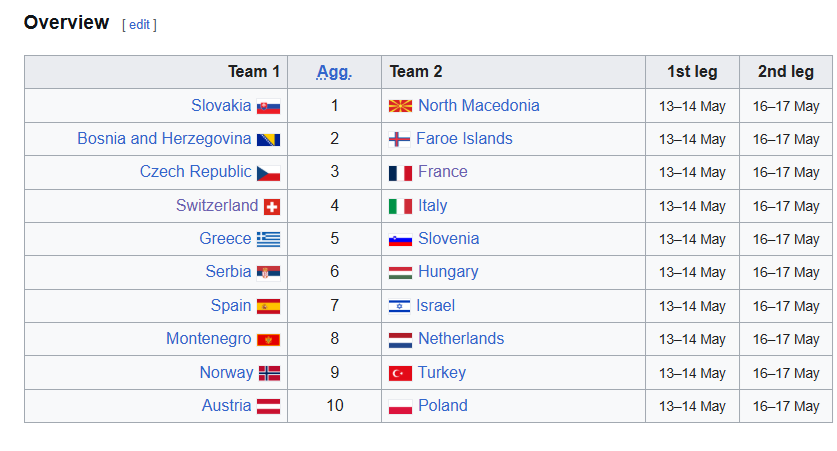837x451 pixels.
Task: Click the Slovakia flag icon
Action: (x=268, y=106)
